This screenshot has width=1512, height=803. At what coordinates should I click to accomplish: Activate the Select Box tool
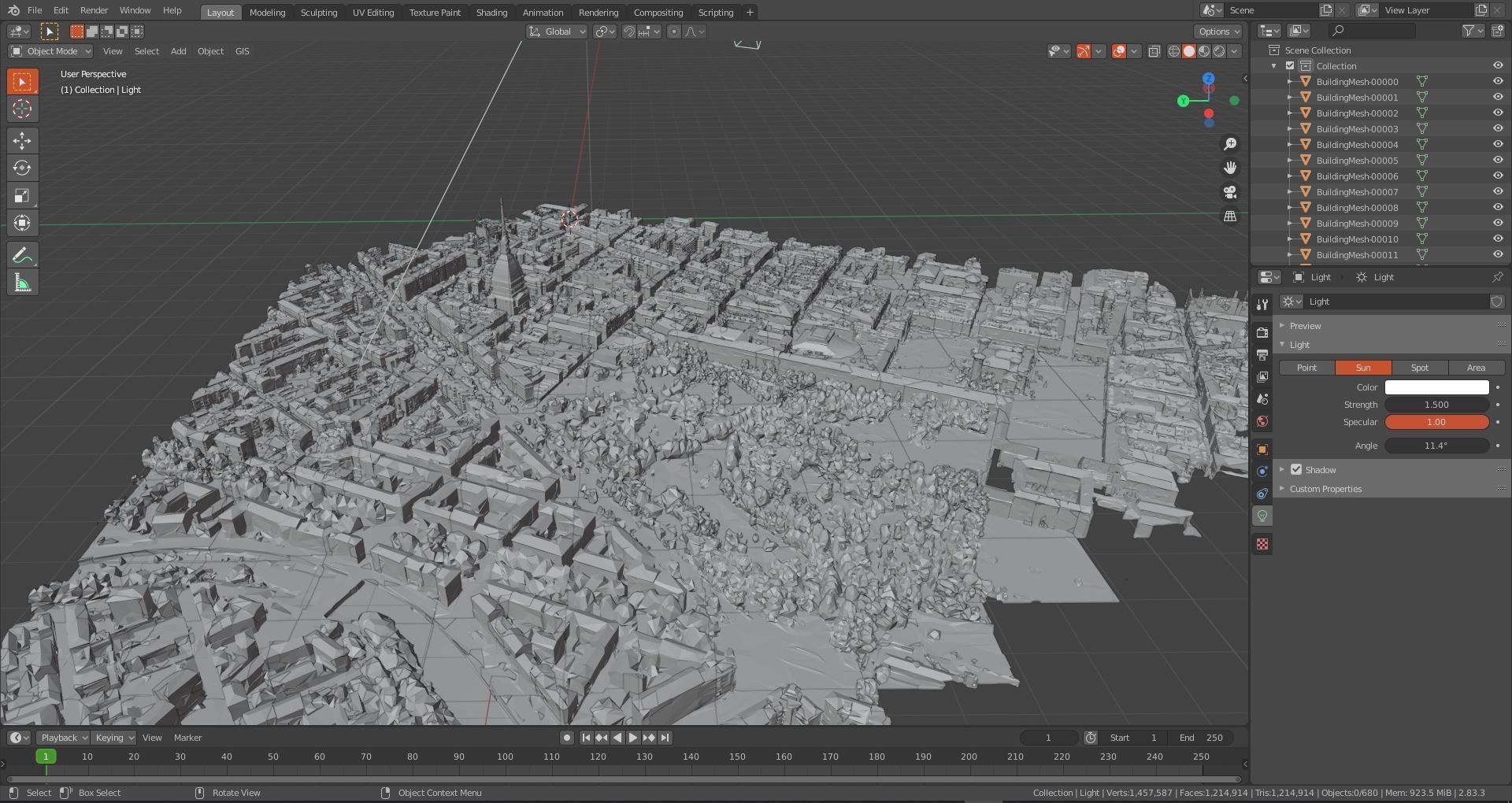[x=22, y=81]
